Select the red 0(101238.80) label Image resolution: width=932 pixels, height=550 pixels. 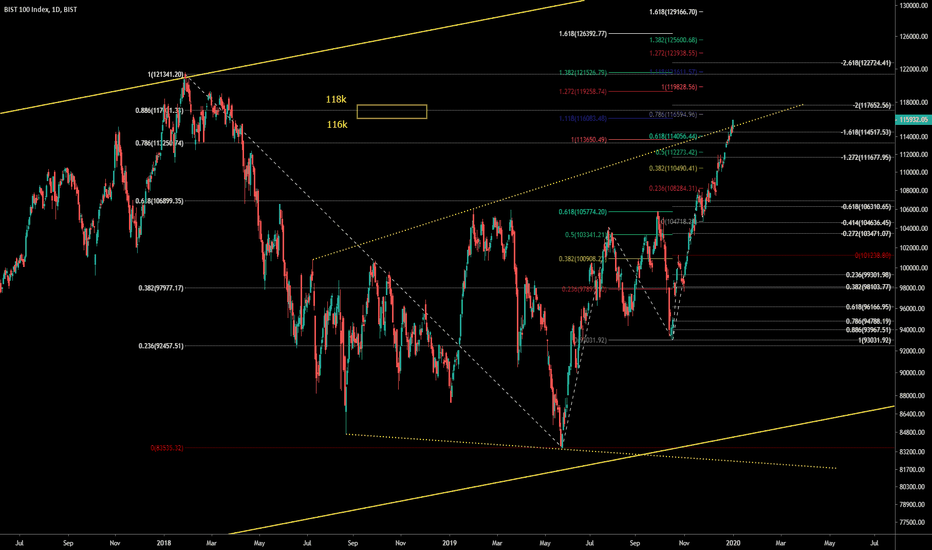(873, 255)
